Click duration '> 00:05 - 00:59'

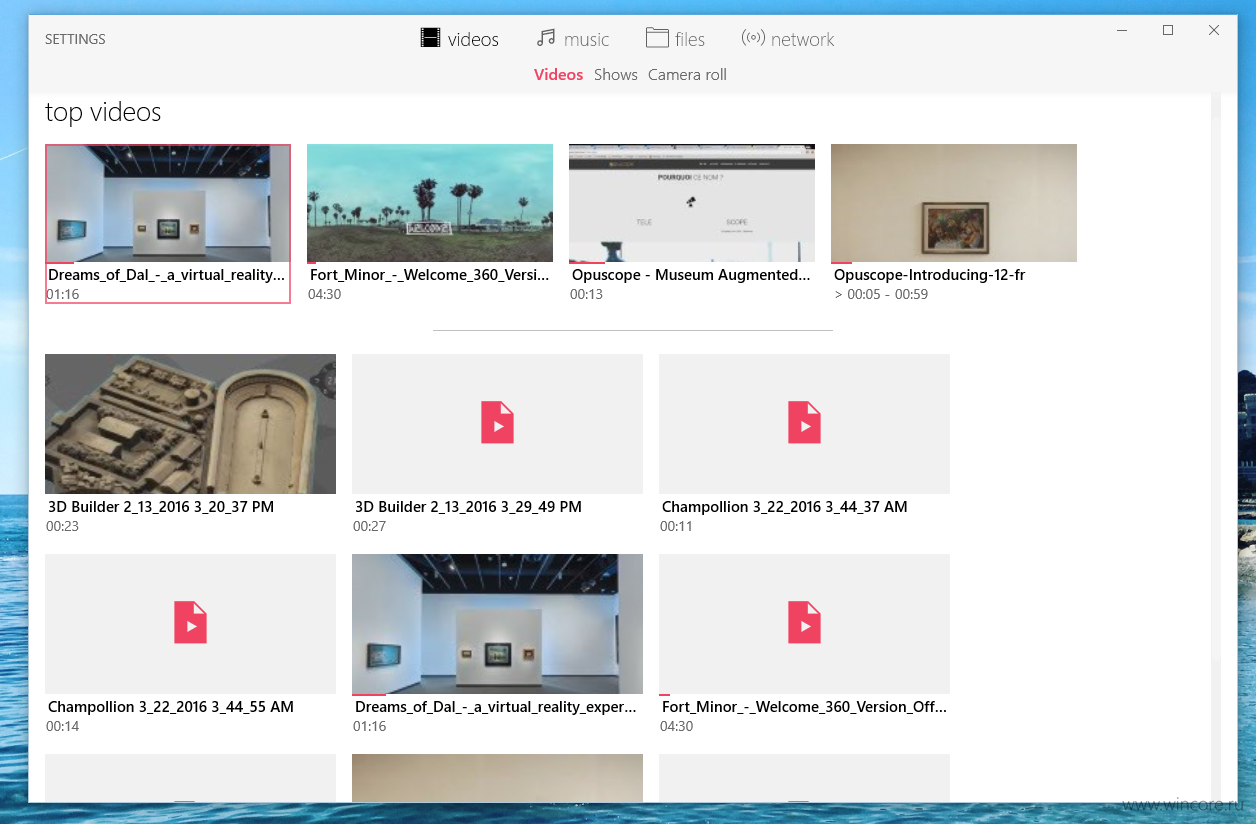pos(881,295)
